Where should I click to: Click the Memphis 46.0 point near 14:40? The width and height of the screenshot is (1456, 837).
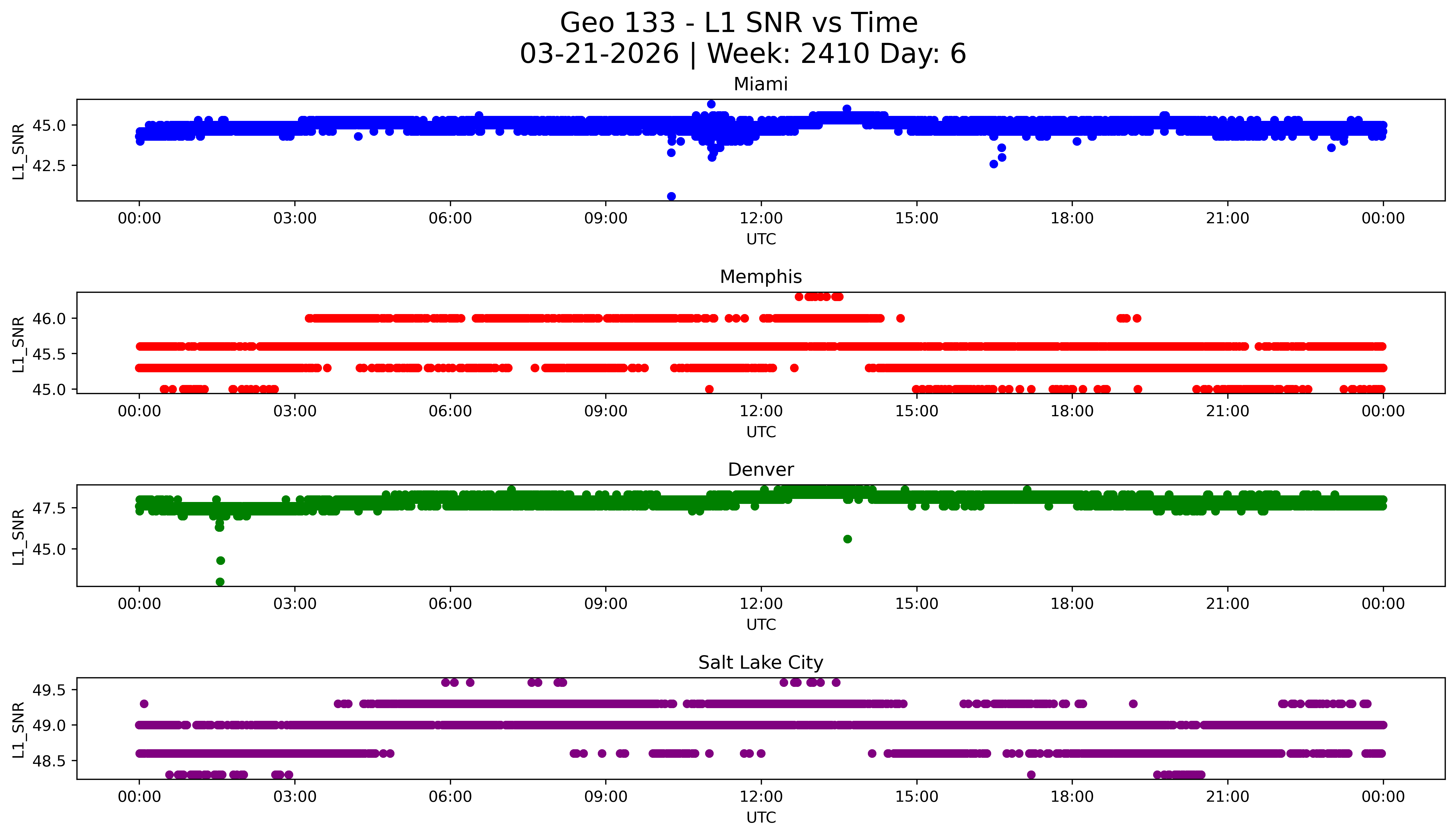[x=900, y=318]
